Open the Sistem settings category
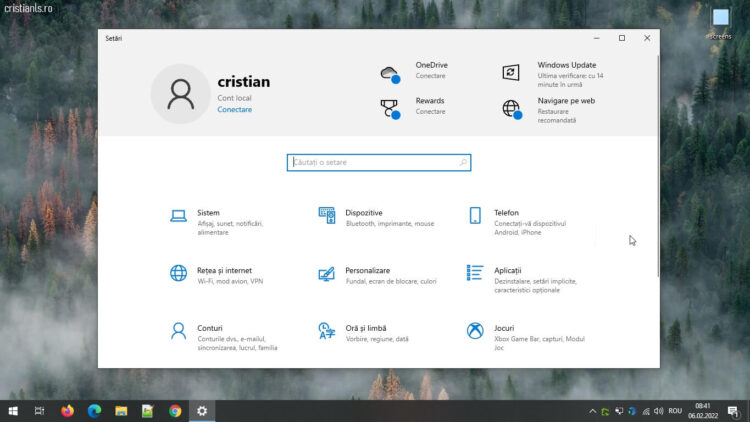The height and width of the screenshot is (422, 750). [x=208, y=214]
